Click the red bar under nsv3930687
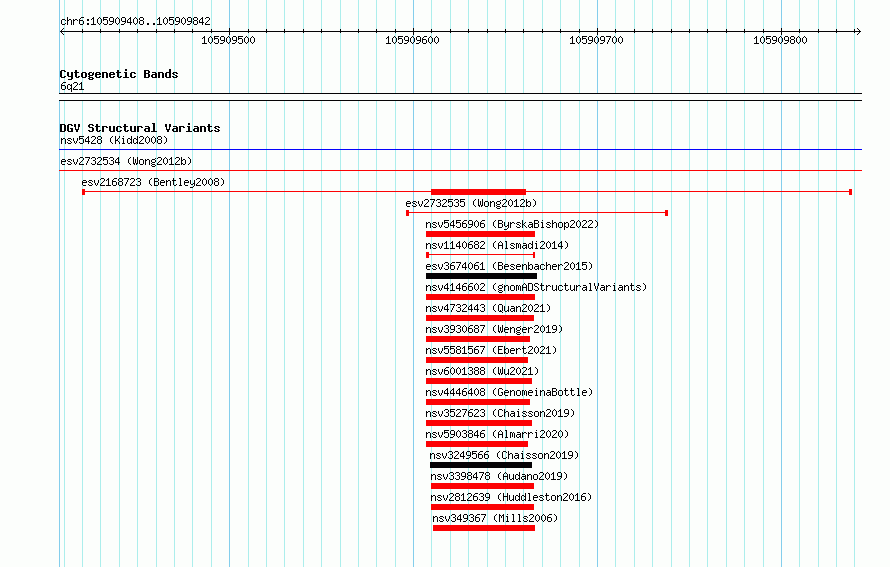 (478, 339)
